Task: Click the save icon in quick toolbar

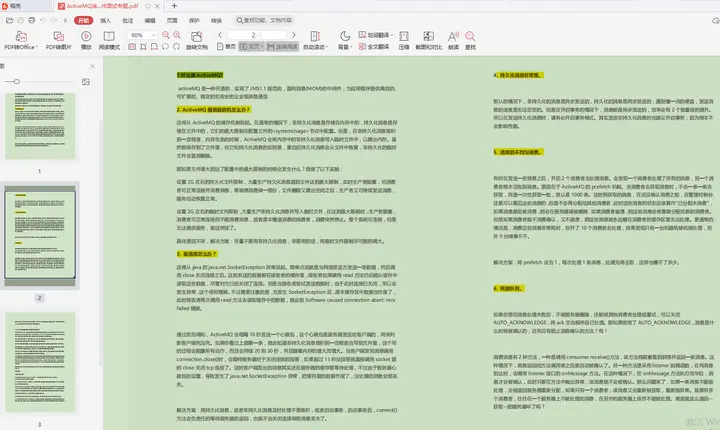Action: [x=21, y=20]
